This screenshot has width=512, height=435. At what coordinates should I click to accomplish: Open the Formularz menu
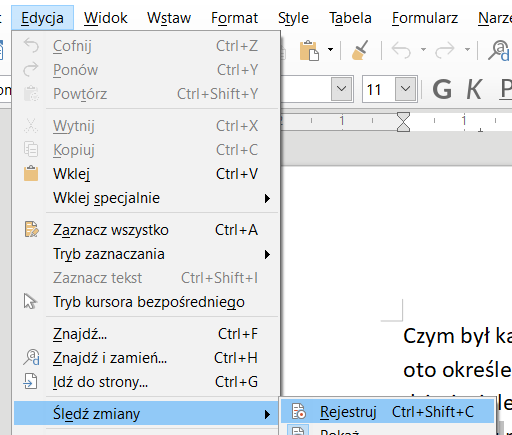[425, 18]
